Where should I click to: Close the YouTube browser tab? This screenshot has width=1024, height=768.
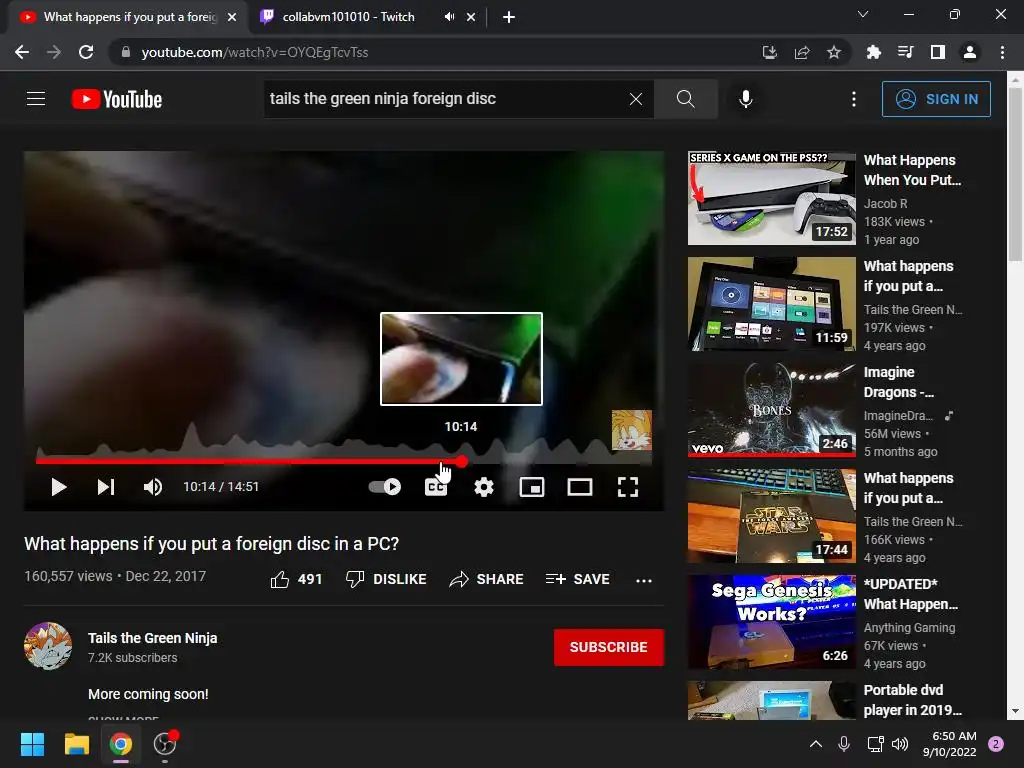[232, 17]
